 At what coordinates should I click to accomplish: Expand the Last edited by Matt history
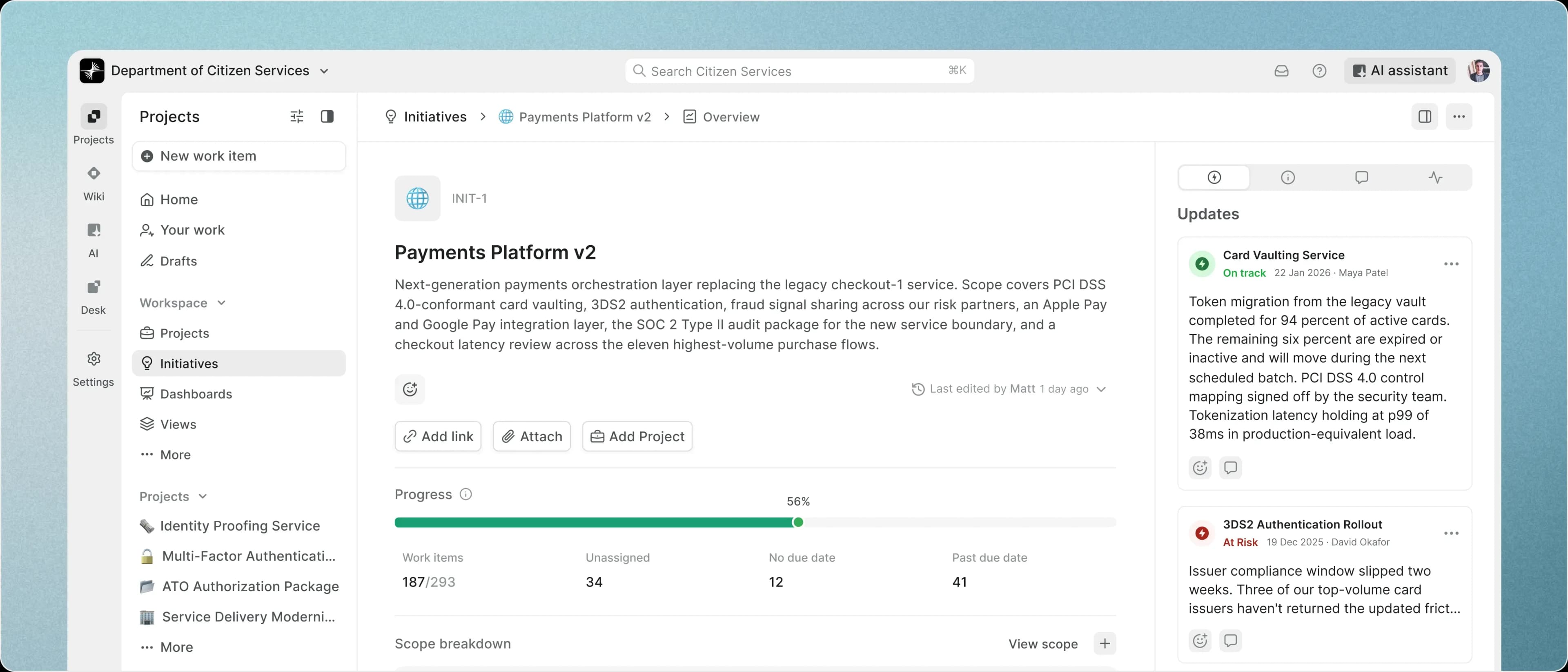1100,389
